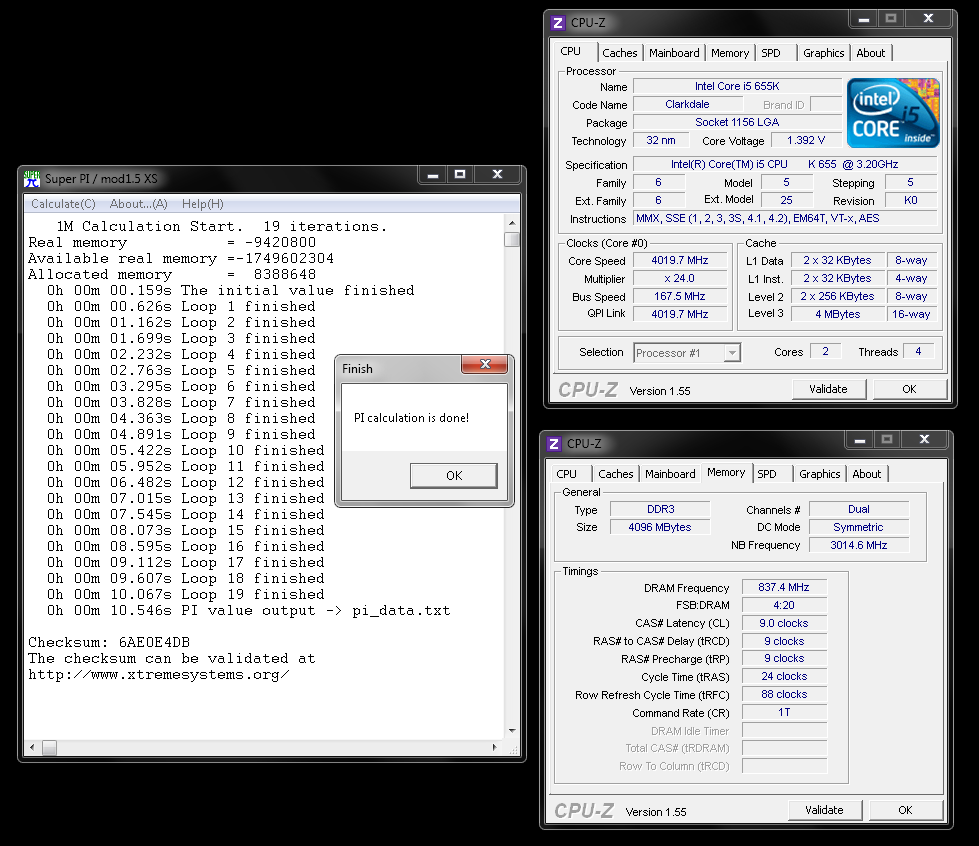Click OK in lower CPU-Z Memory window
The image size is (979, 846).
pyautogui.click(x=905, y=810)
